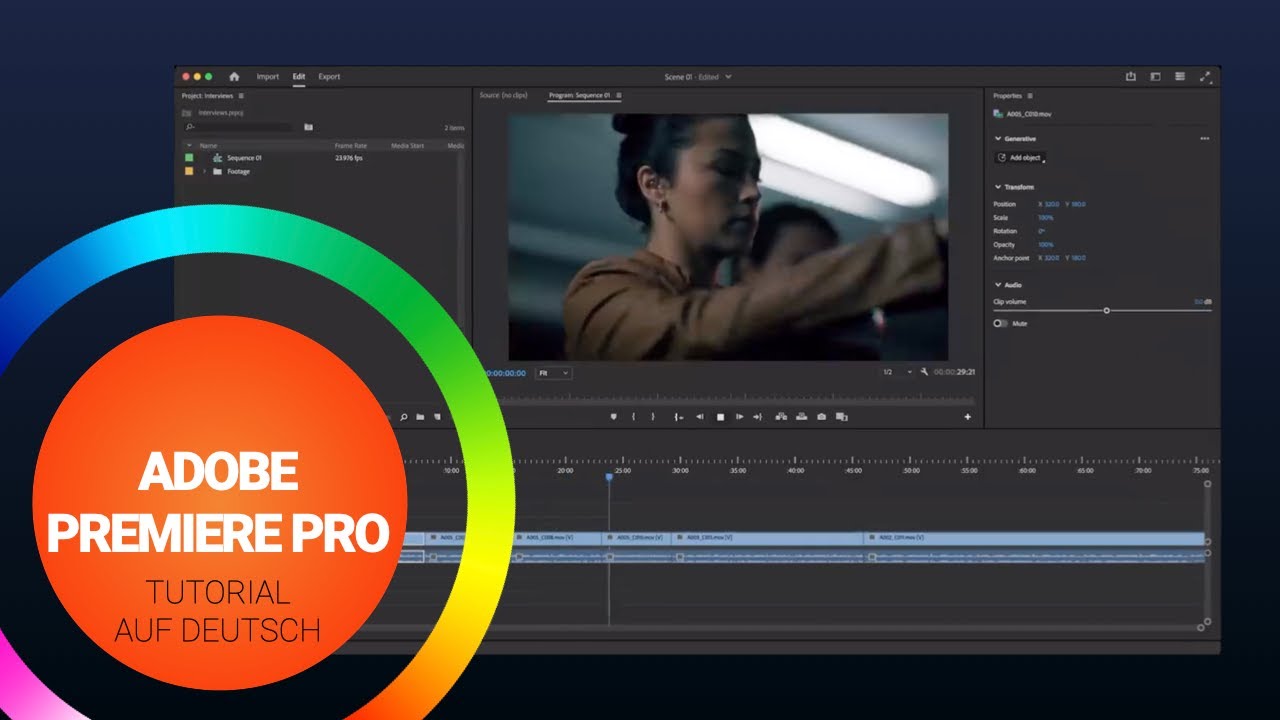Open Generative section more options
Image resolution: width=1280 pixels, height=720 pixels.
(x=1204, y=139)
